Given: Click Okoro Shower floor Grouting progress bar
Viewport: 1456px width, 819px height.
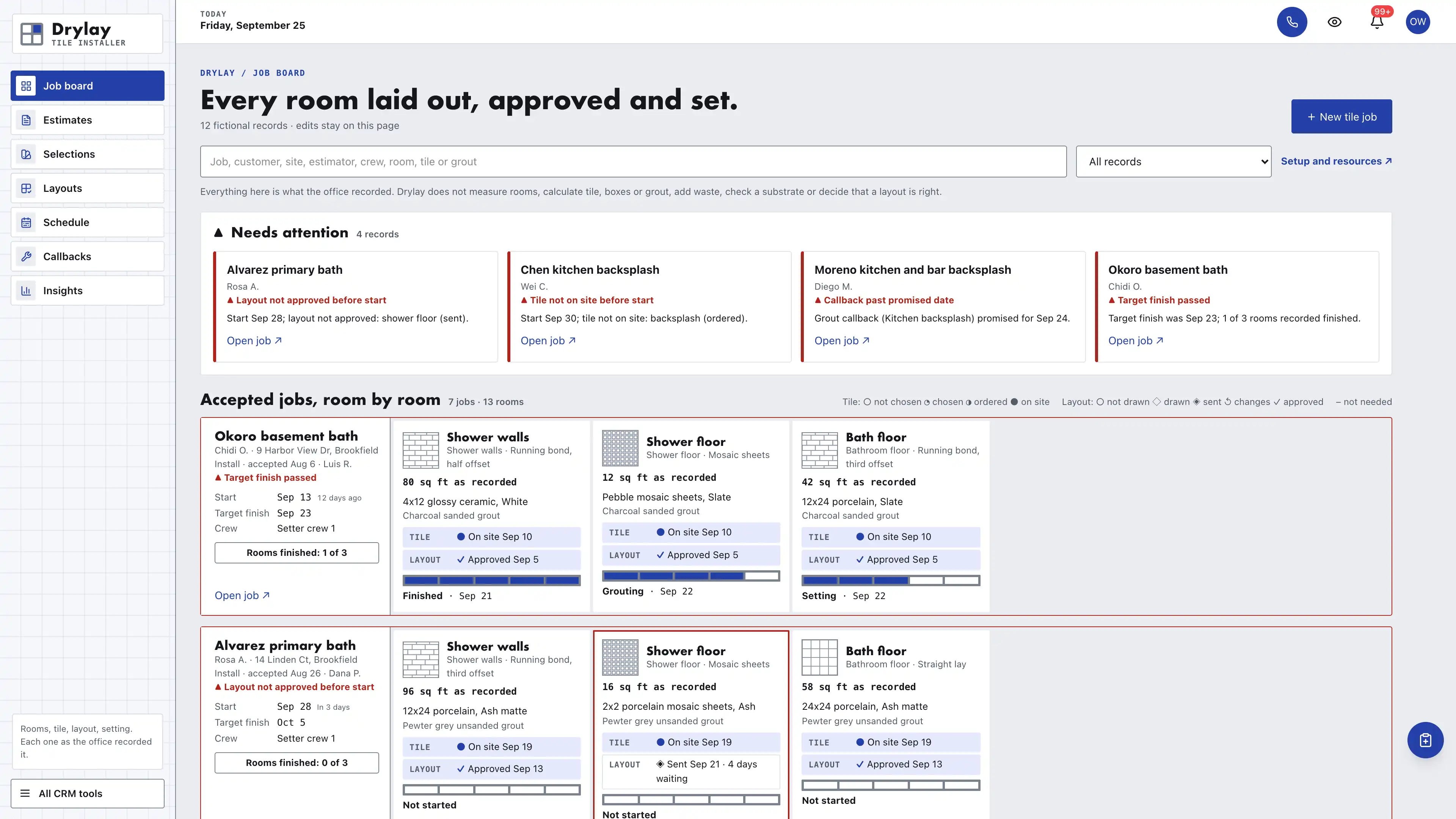Looking at the screenshot, I should click(691, 576).
